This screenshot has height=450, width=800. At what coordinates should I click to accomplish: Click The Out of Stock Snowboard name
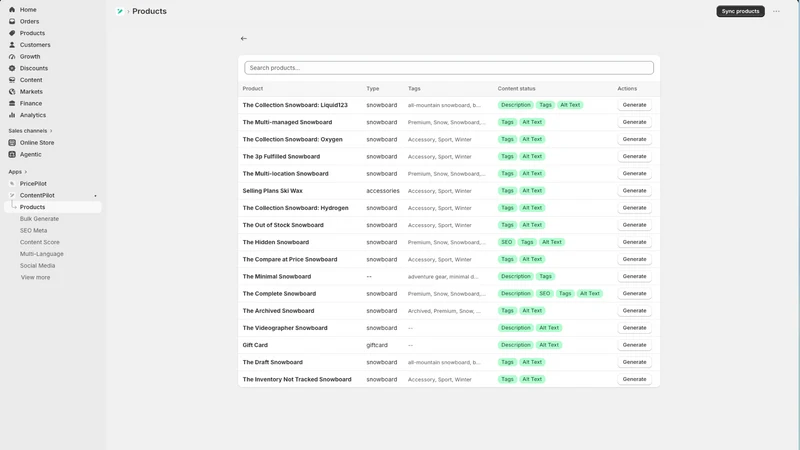(x=283, y=225)
